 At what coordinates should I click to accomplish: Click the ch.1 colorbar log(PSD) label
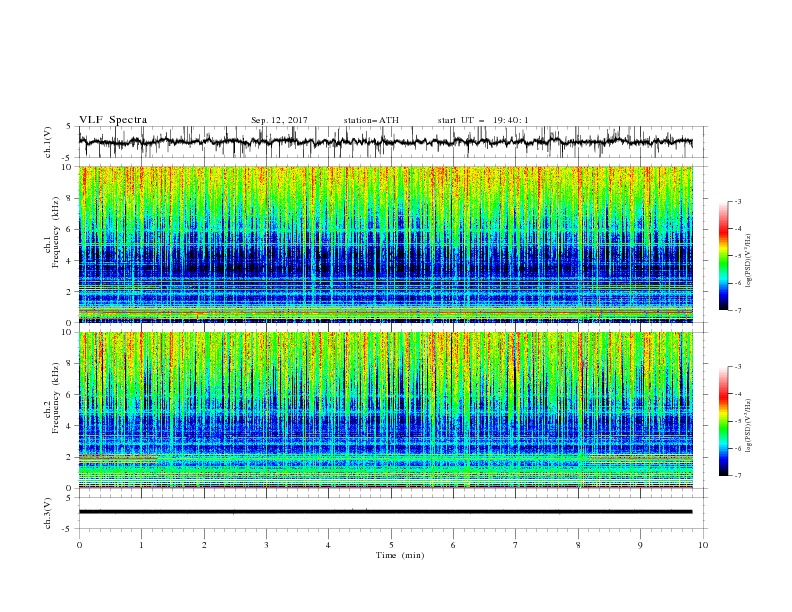[x=748, y=261]
